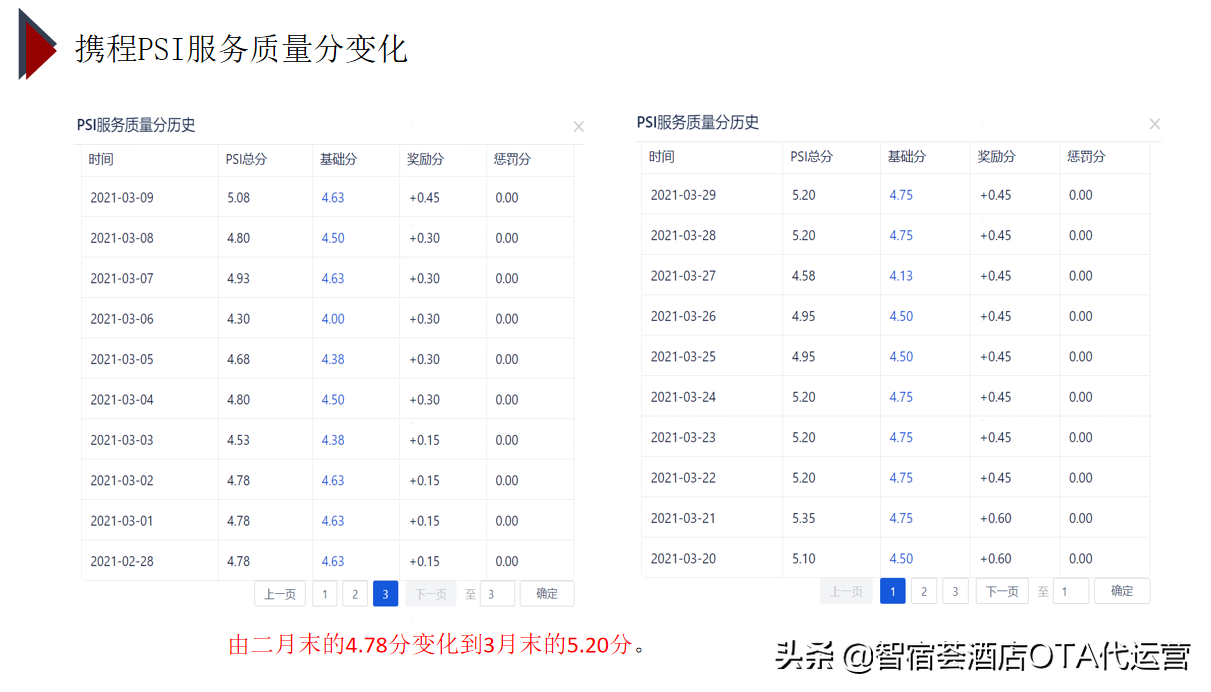The width and height of the screenshot is (1211, 692).
Task: Open base score 4.63 for 2021-03-09
Action: point(333,198)
